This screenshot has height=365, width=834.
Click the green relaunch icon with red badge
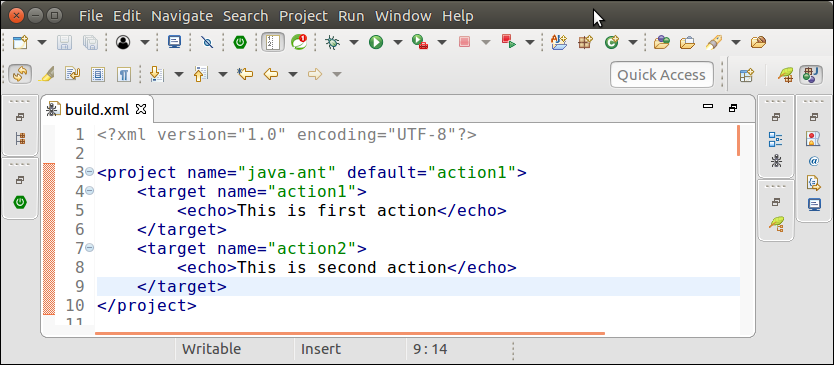point(299,42)
